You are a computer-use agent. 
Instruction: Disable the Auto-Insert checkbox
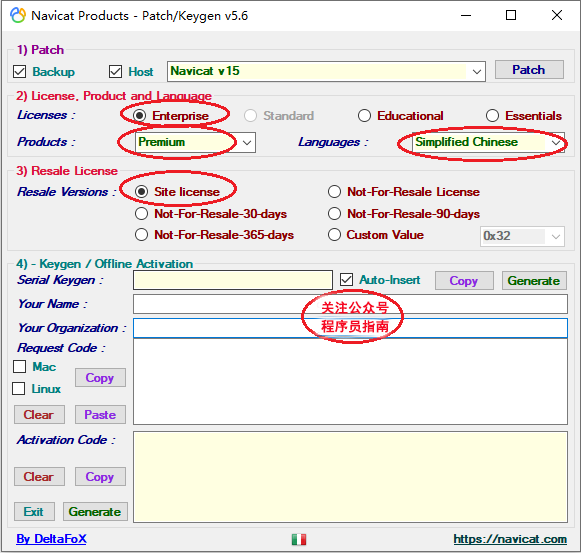coord(346,280)
